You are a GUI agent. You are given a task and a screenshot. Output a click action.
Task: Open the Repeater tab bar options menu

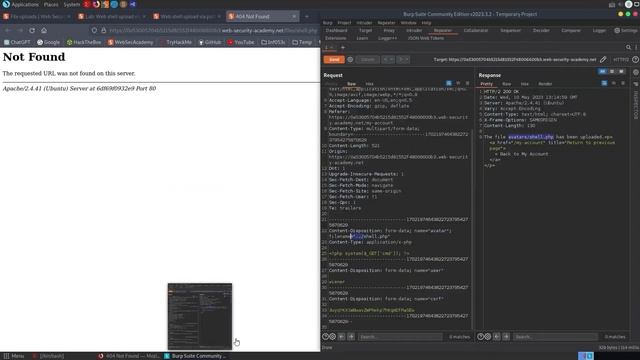(x=636, y=47)
